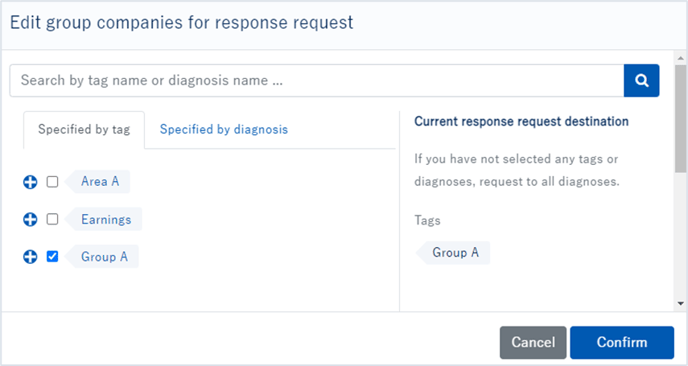688x366 pixels.
Task: Select the Earnings tag label
Action: [x=104, y=219]
